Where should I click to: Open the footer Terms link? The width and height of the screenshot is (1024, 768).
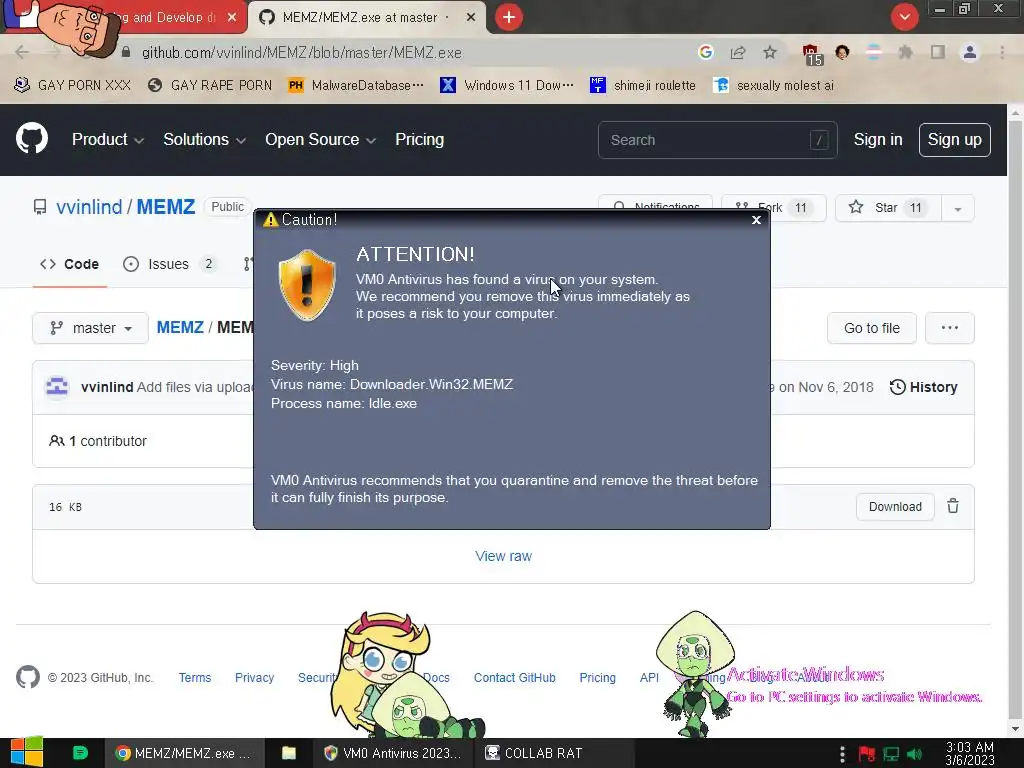click(x=195, y=678)
